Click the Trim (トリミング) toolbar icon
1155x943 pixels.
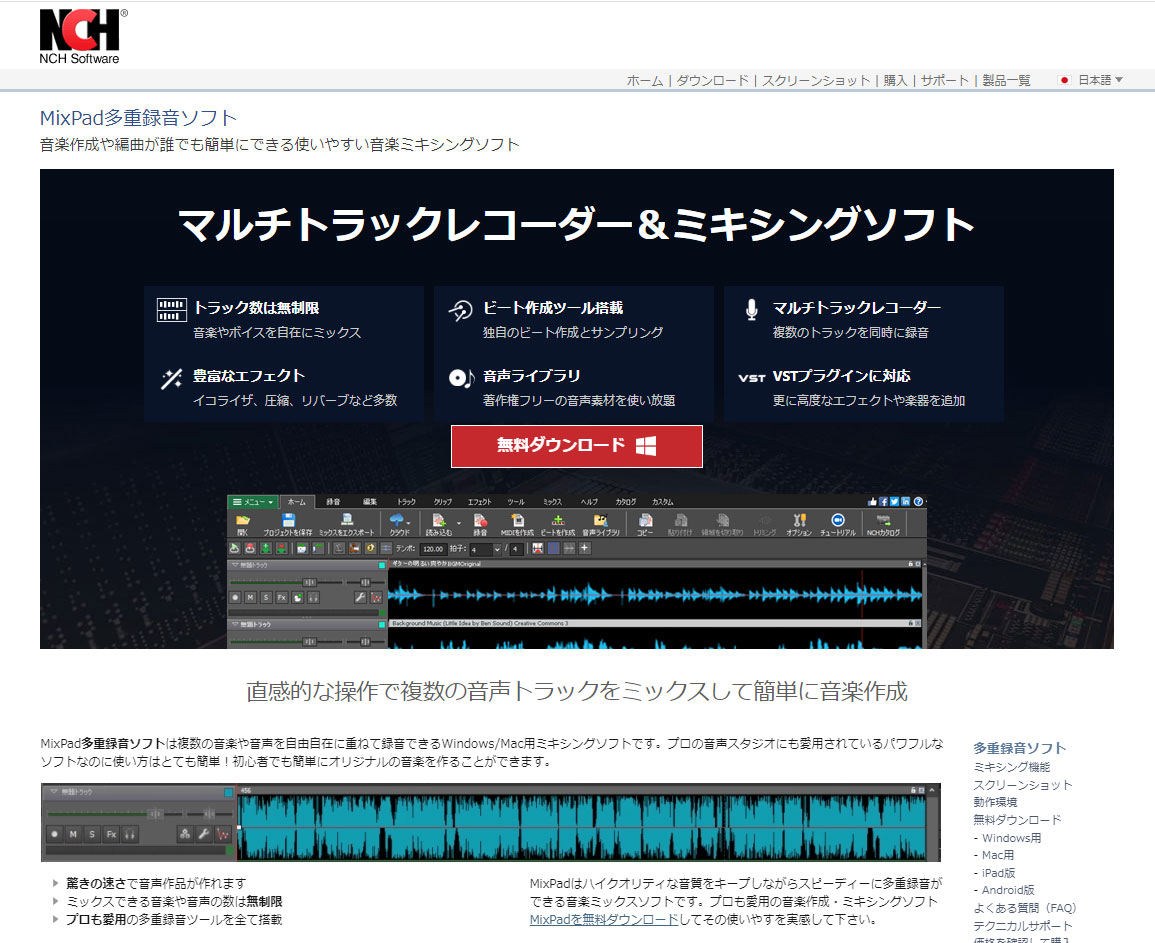[765, 520]
